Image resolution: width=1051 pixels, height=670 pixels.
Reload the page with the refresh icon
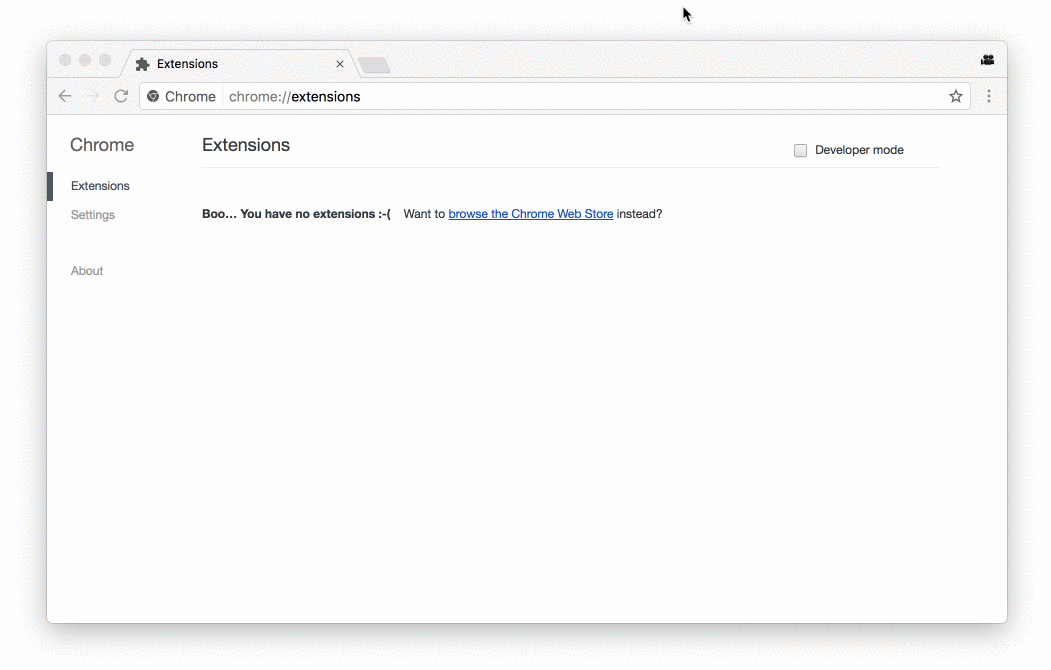click(121, 96)
